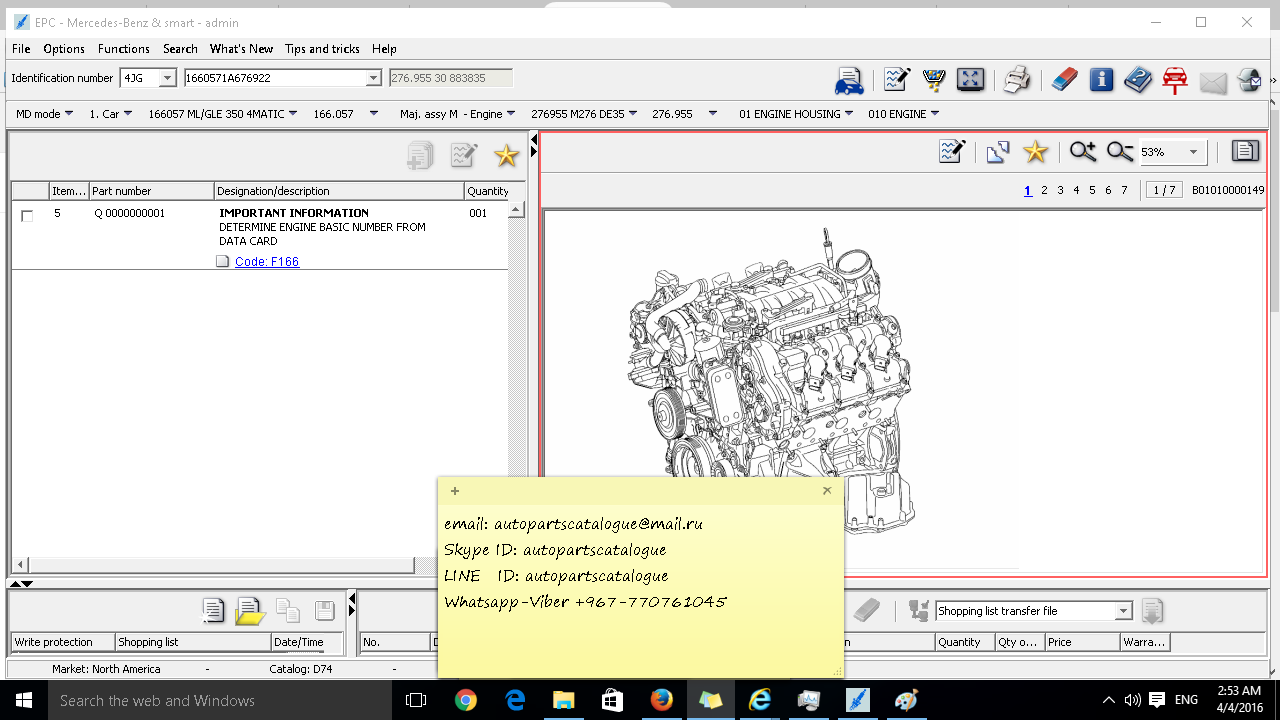Click the star icon above engine illustration
The width and height of the screenshot is (1280, 720).
pyautogui.click(x=1035, y=151)
